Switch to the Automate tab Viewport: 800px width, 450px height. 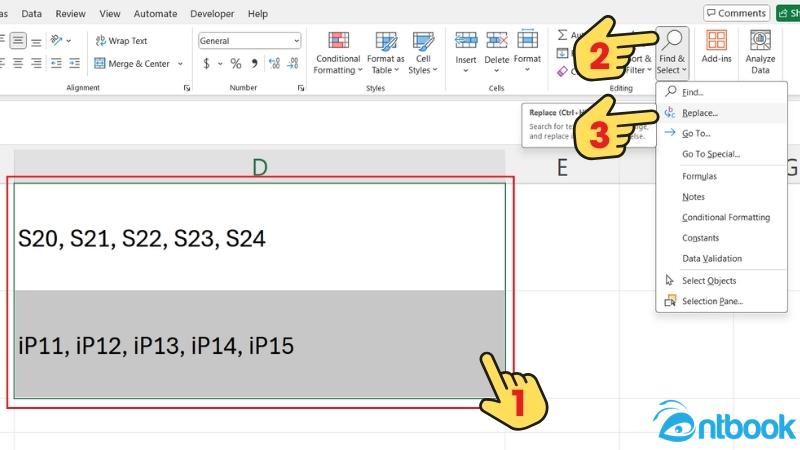156,14
